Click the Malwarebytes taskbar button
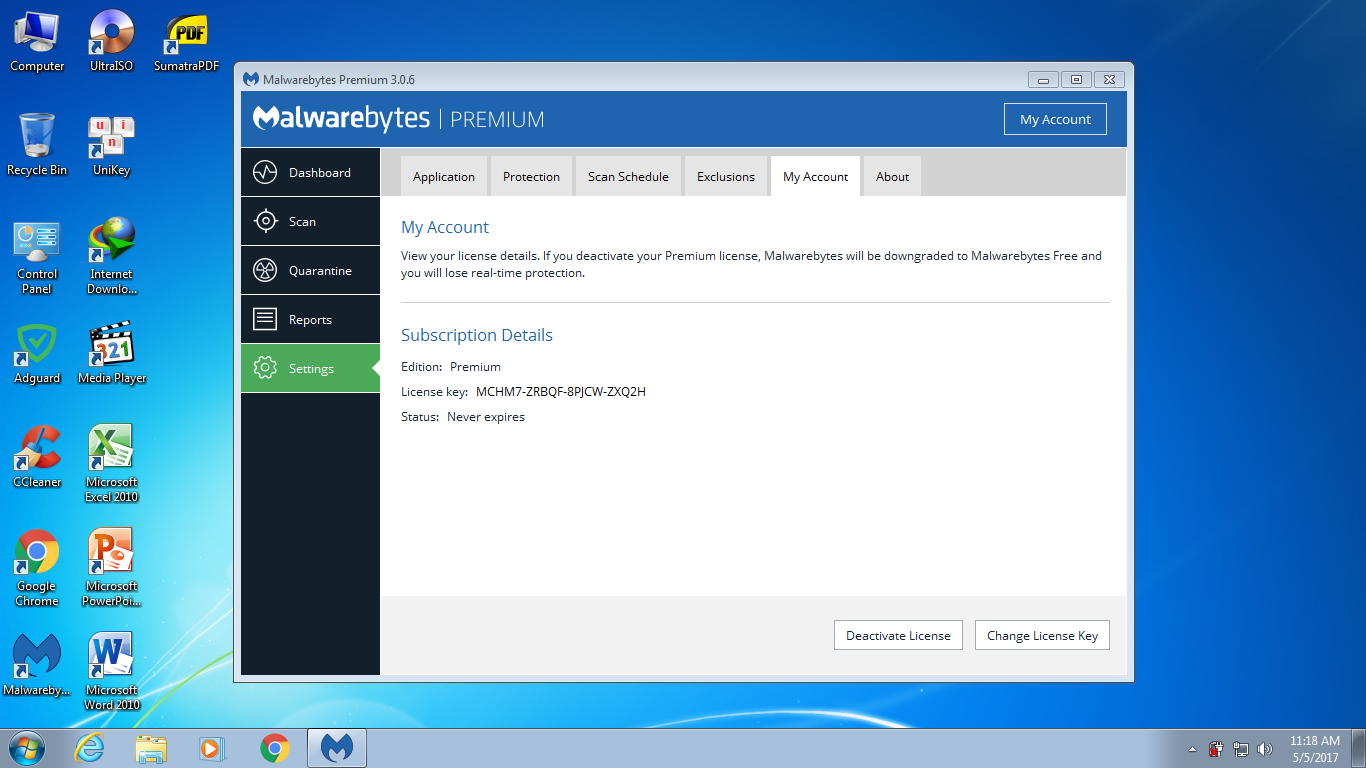Screen dimensions: 1366x768 [x=336, y=748]
